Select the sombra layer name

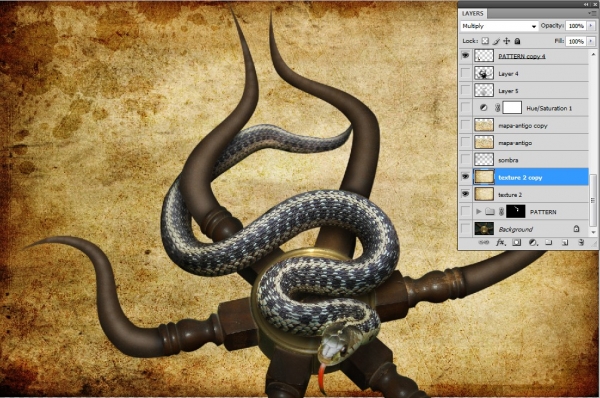point(508,160)
